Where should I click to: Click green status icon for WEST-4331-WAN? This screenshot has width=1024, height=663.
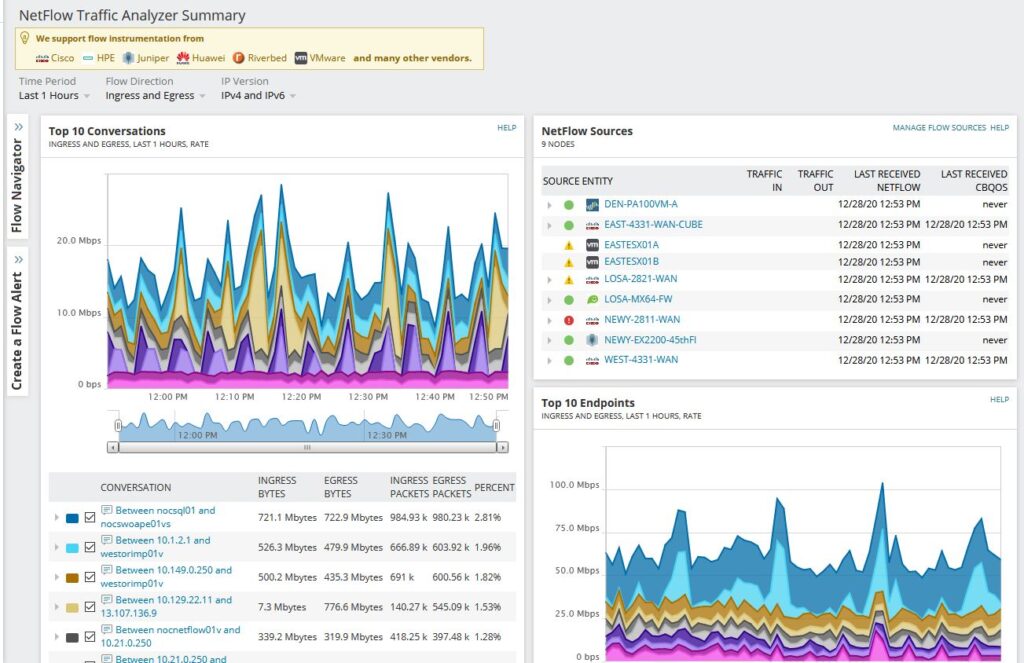[568, 360]
